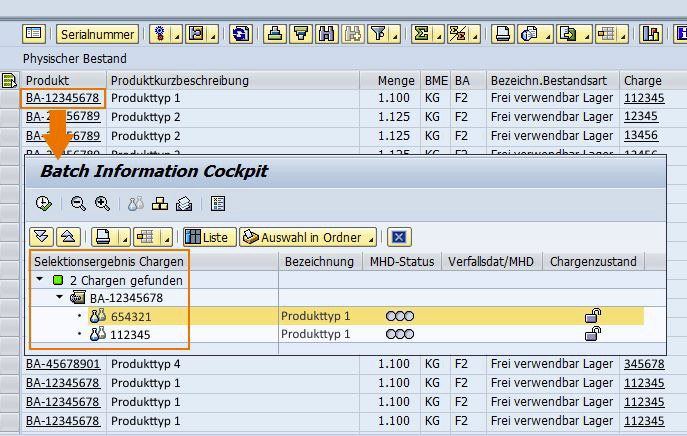Expand all nodes with double-down arrow button
This screenshot has height=436, width=687.
click(x=42, y=237)
